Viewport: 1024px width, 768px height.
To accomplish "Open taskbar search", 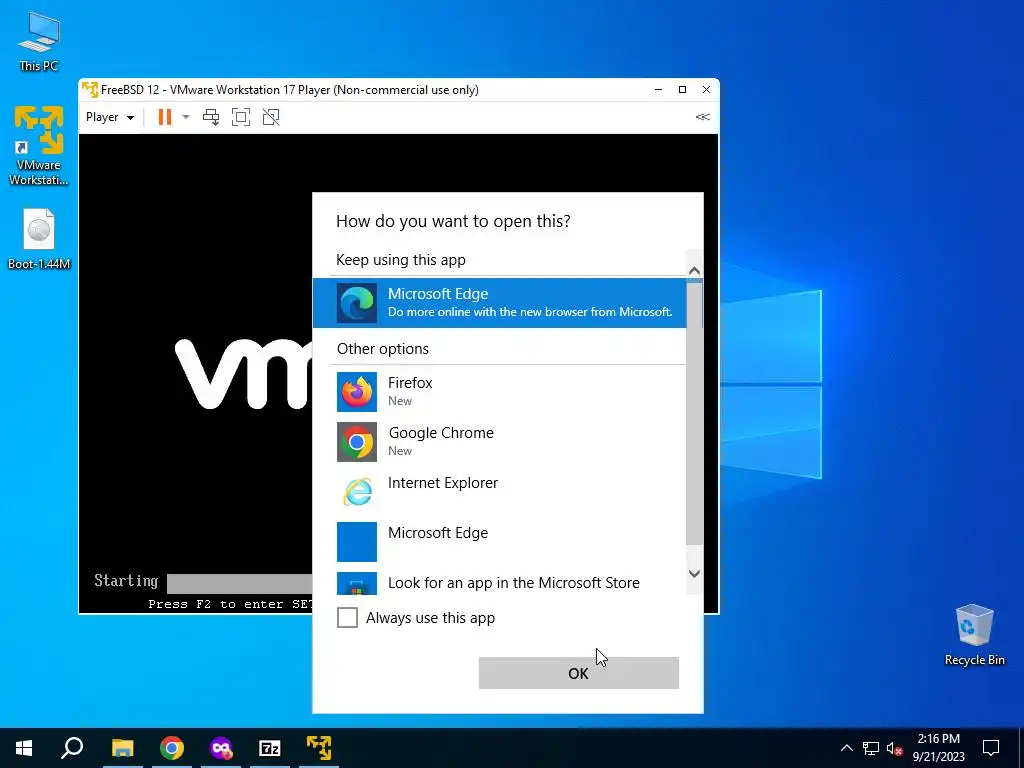I will pyautogui.click(x=72, y=748).
